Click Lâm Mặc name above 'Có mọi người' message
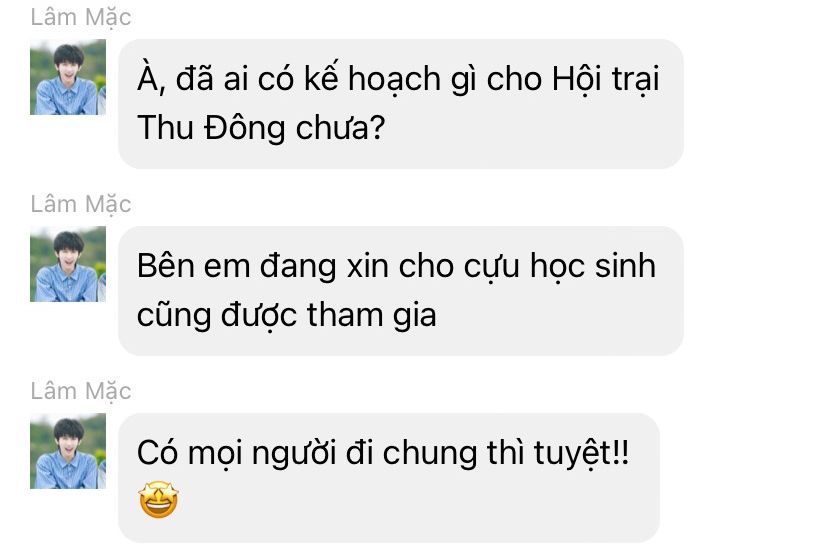The width and height of the screenshot is (828, 556). (81, 391)
